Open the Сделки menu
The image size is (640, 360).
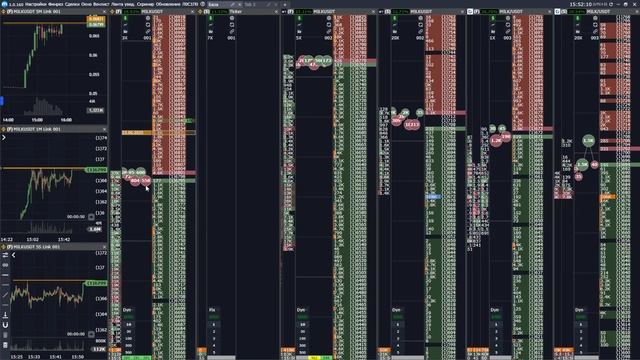pyautogui.click(x=72, y=4)
